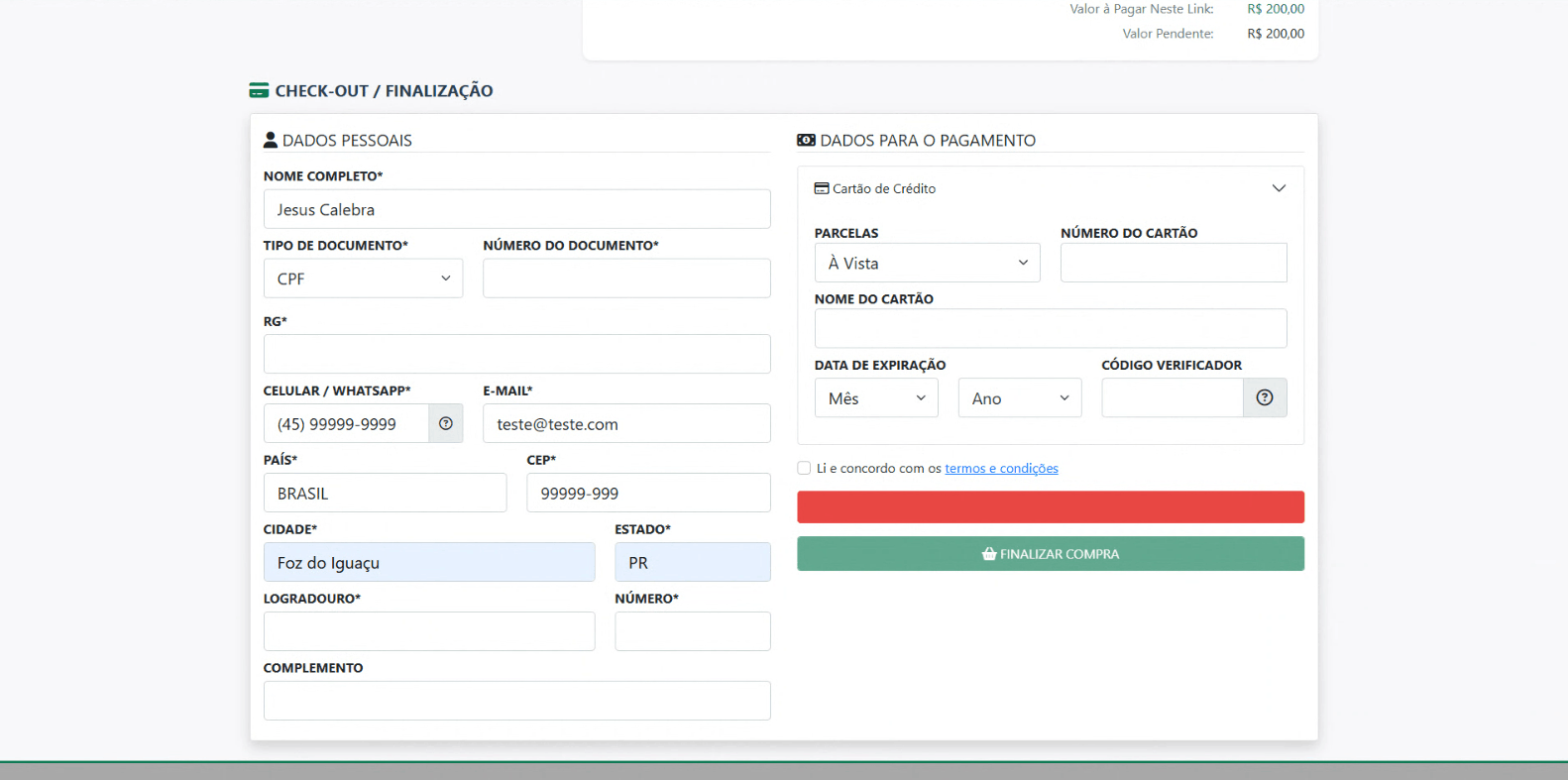Accept the termos e condições checkbox
The width and height of the screenshot is (1568, 780).
tap(804, 468)
